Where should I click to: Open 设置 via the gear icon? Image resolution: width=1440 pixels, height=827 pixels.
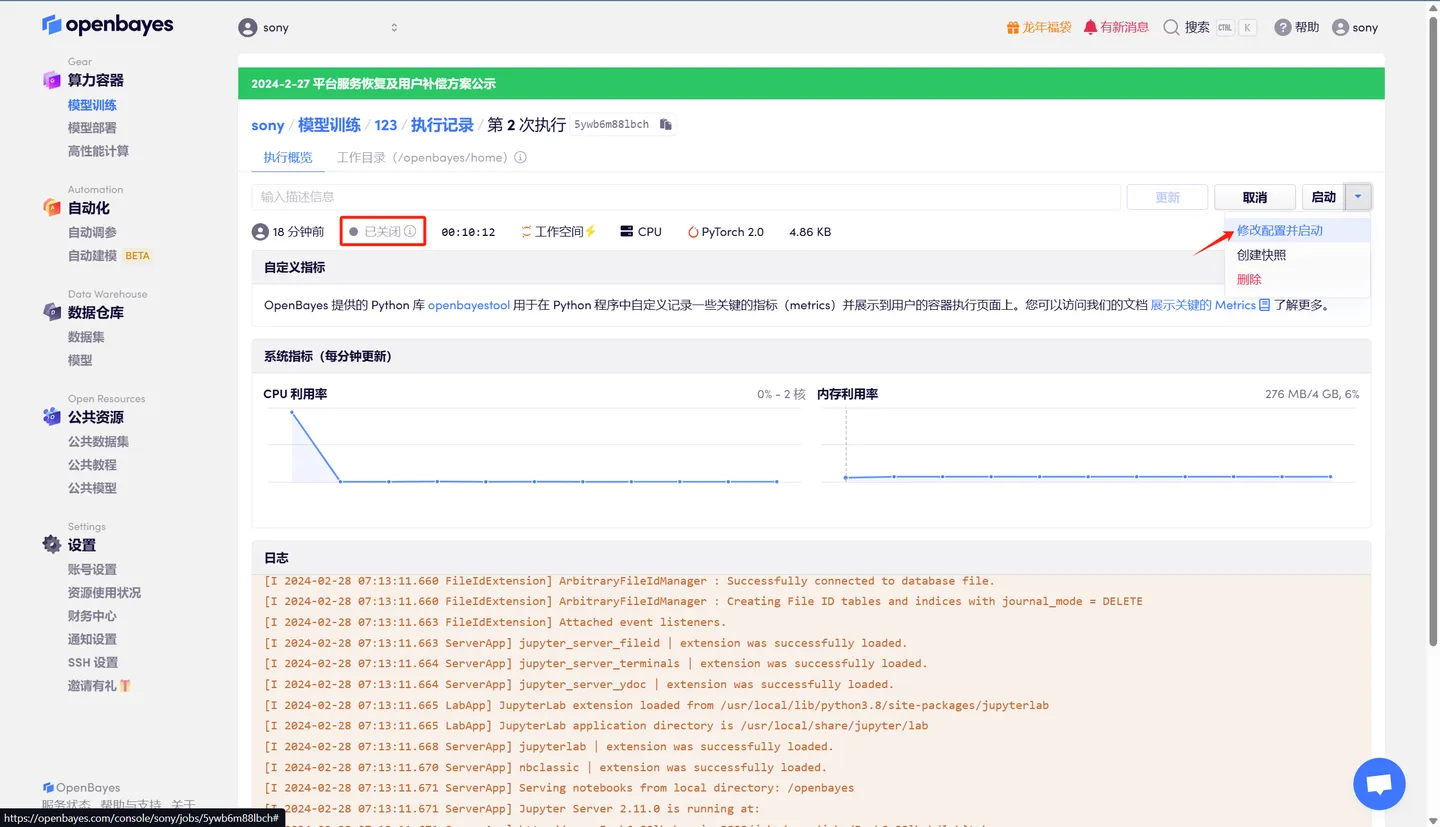pyautogui.click(x=52, y=545)
